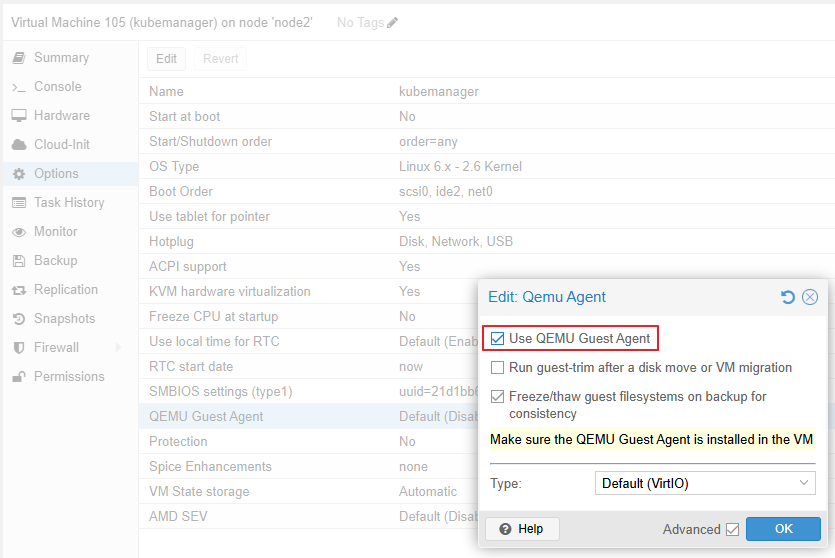Select the KVM hardware virtualization row
Image resolution: width=835 pixels, height=558 pixels.
point(308,291)
